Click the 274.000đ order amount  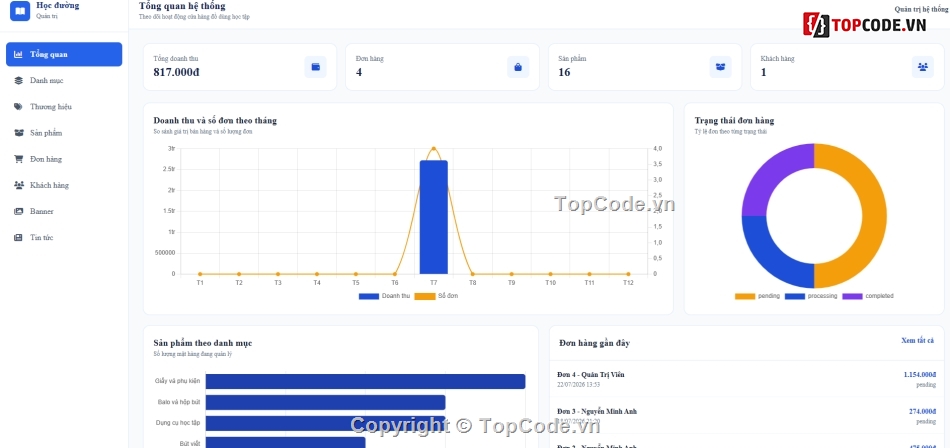(x=922, y=412)
